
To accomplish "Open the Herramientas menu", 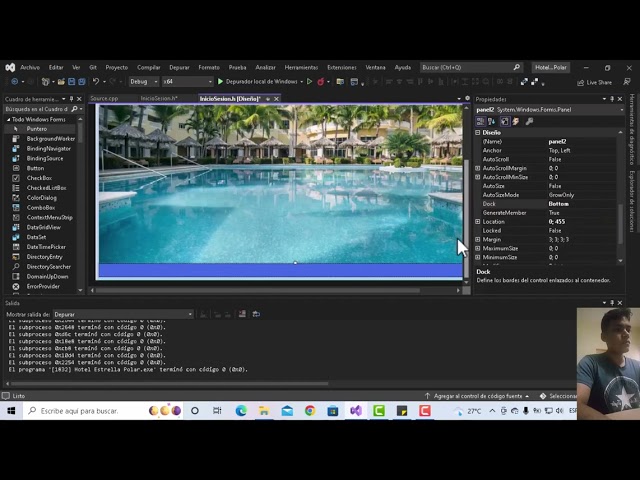I will click(x=301, y=67).
